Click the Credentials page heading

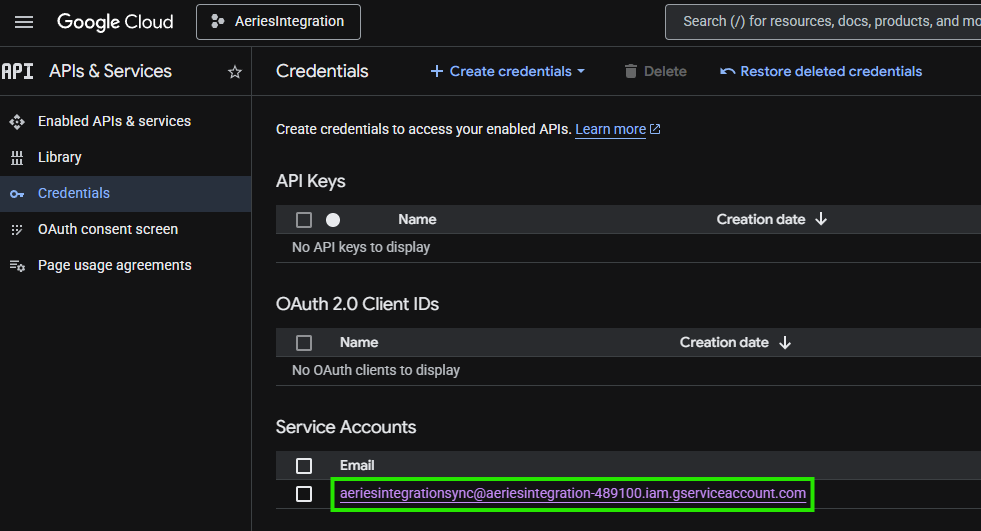coord(322,71)
